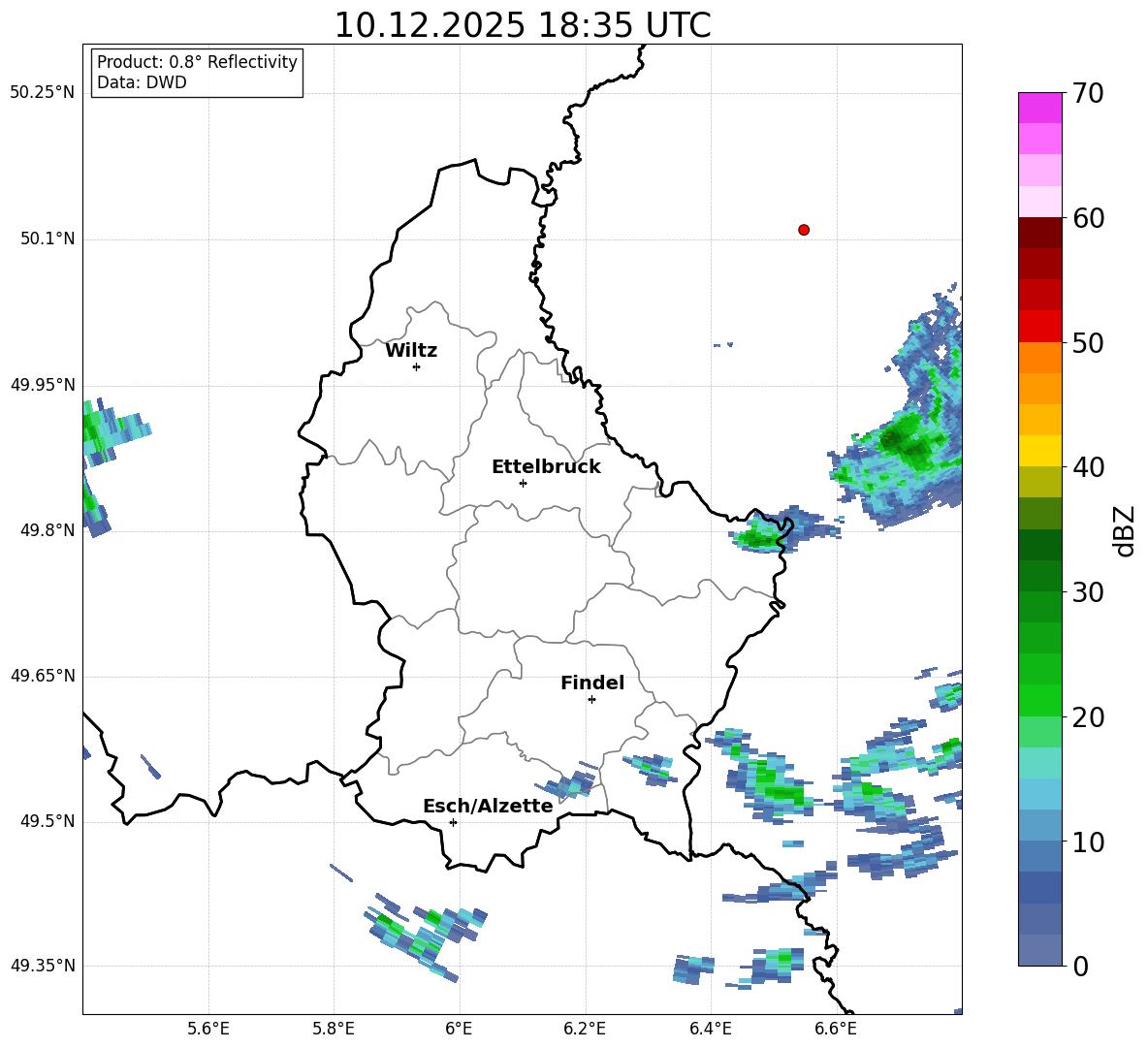
Task: Click the 6.6°E longitude label
Action: [x=836, y=1029]
